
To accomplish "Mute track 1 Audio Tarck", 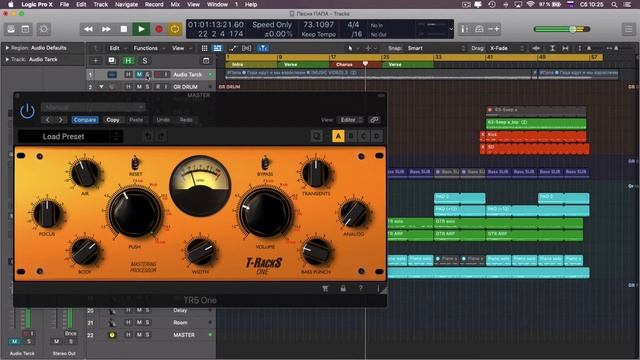I will (139, 75).
